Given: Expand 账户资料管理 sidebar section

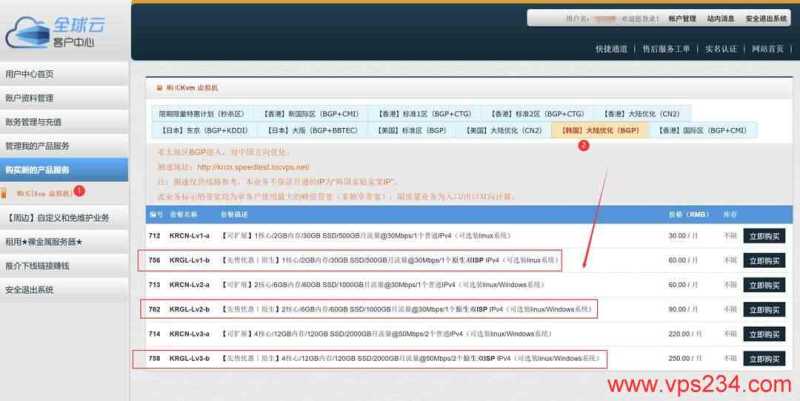Looking at the screenshot, I should click(30, 98).
